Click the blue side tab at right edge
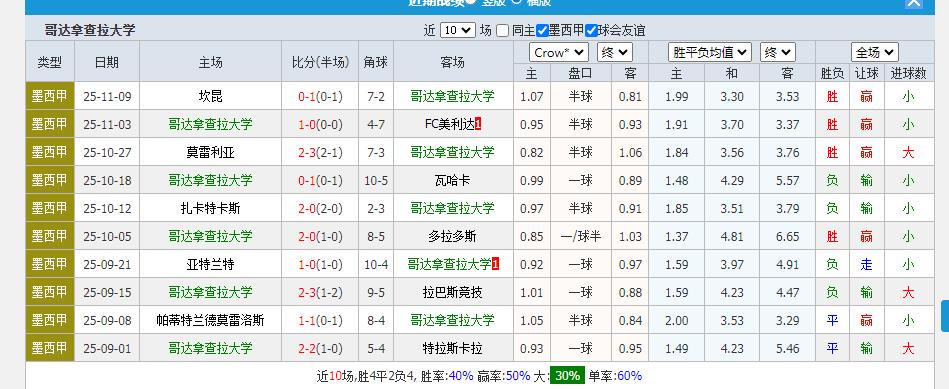Viewport: 949px width, 389px height. (x=945, y=315)
